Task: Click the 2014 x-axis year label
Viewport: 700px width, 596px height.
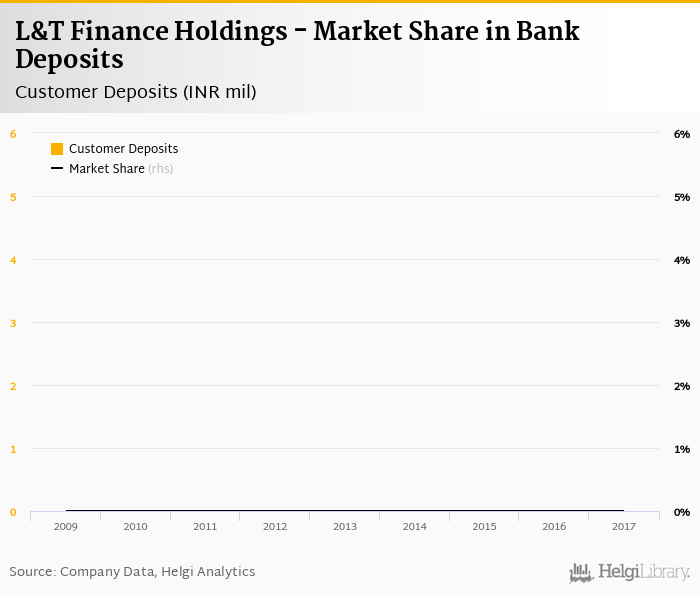Action: tap(414, 526)
